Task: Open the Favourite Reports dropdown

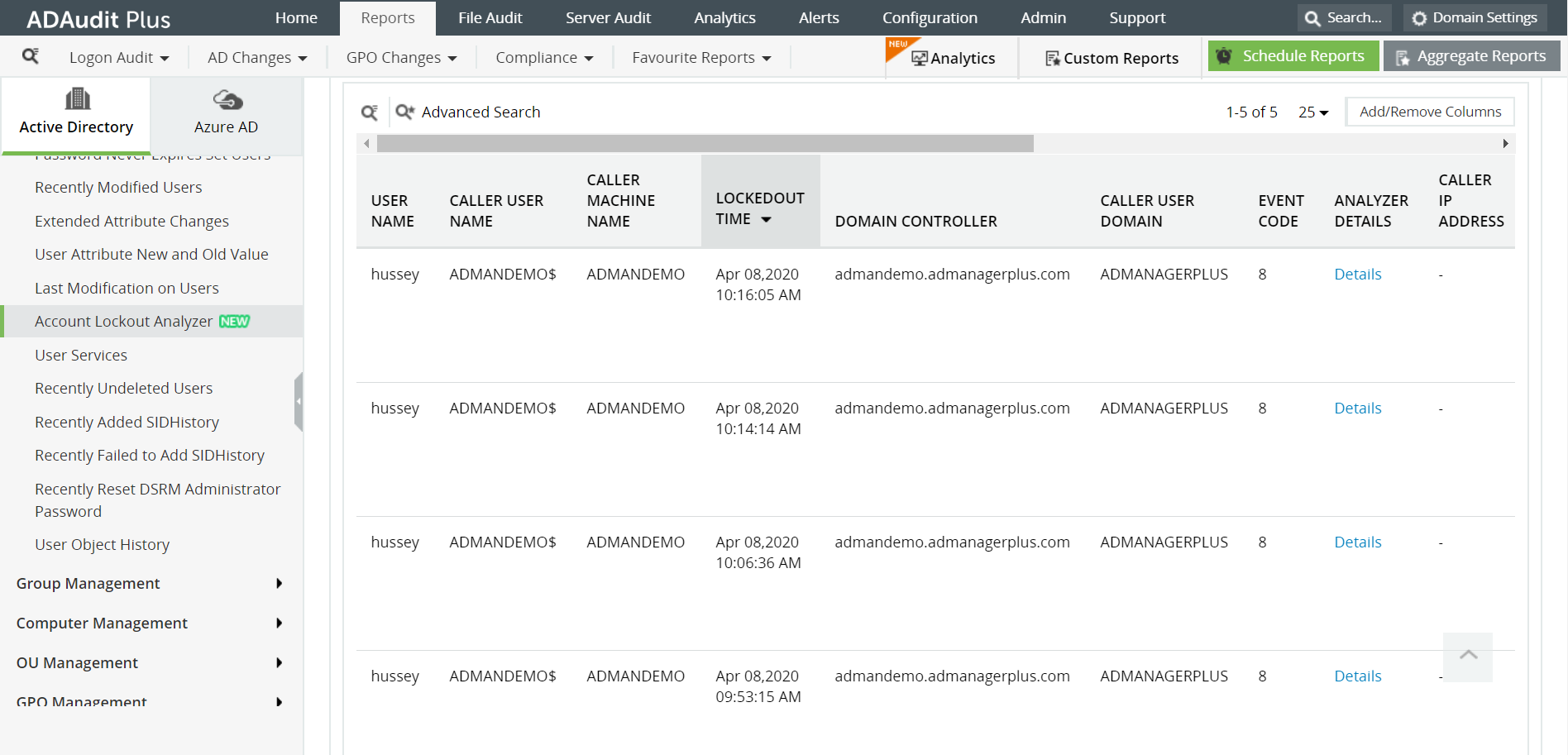Action: coord(700,57)
